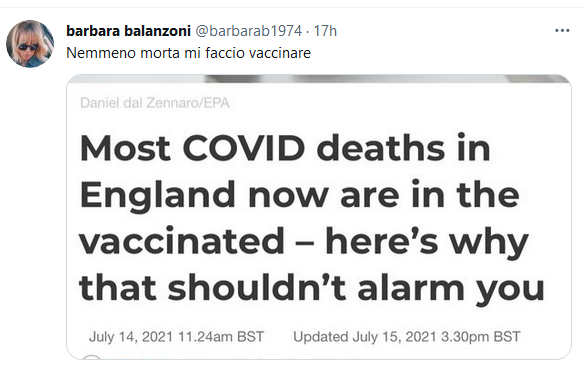Click the tweet text Nemmeno morta mi faccio vaccinare
The height and width of the screenshot is (372, 584).
188,53
